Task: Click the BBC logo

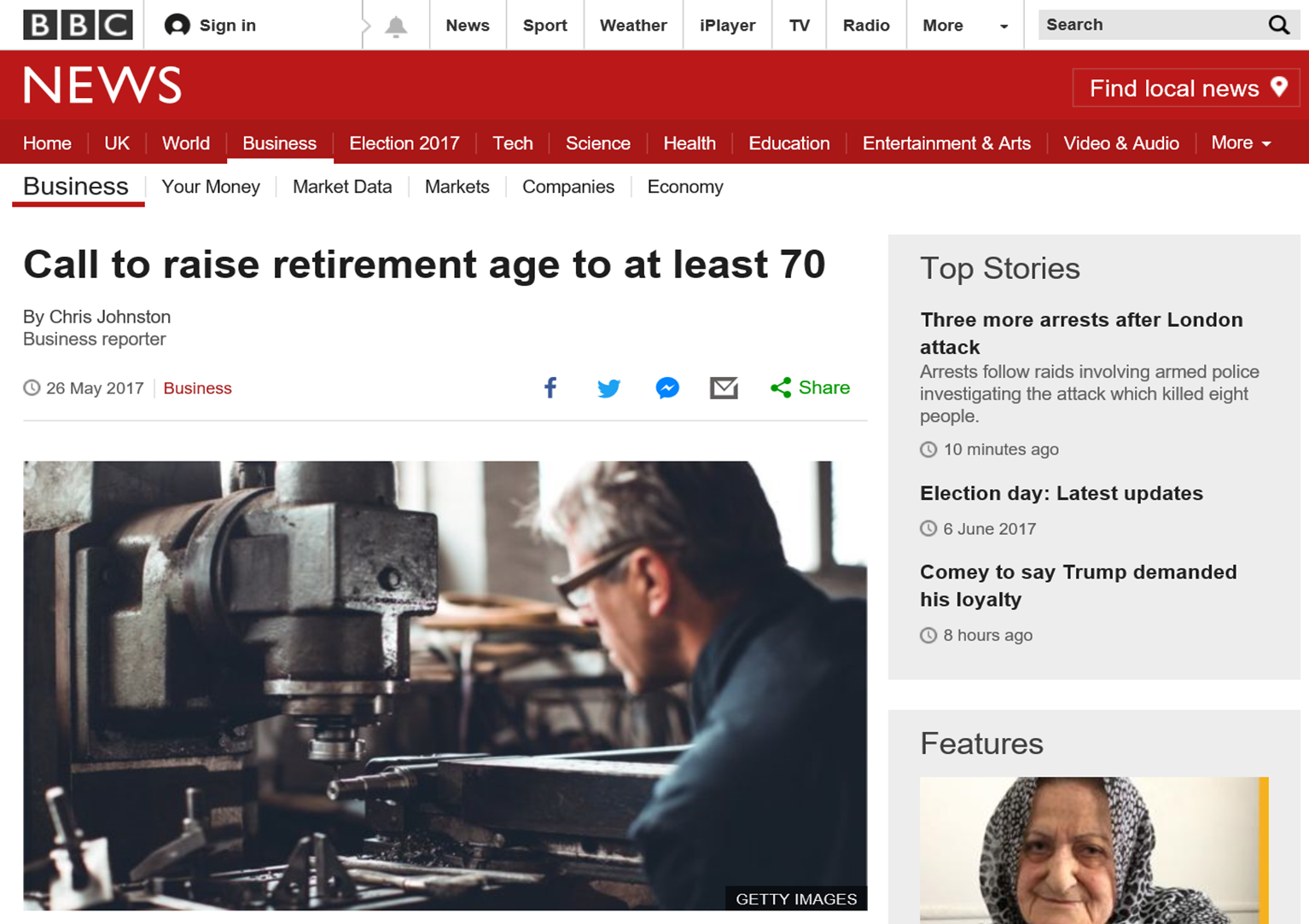Action: click(x=79, y=25)
